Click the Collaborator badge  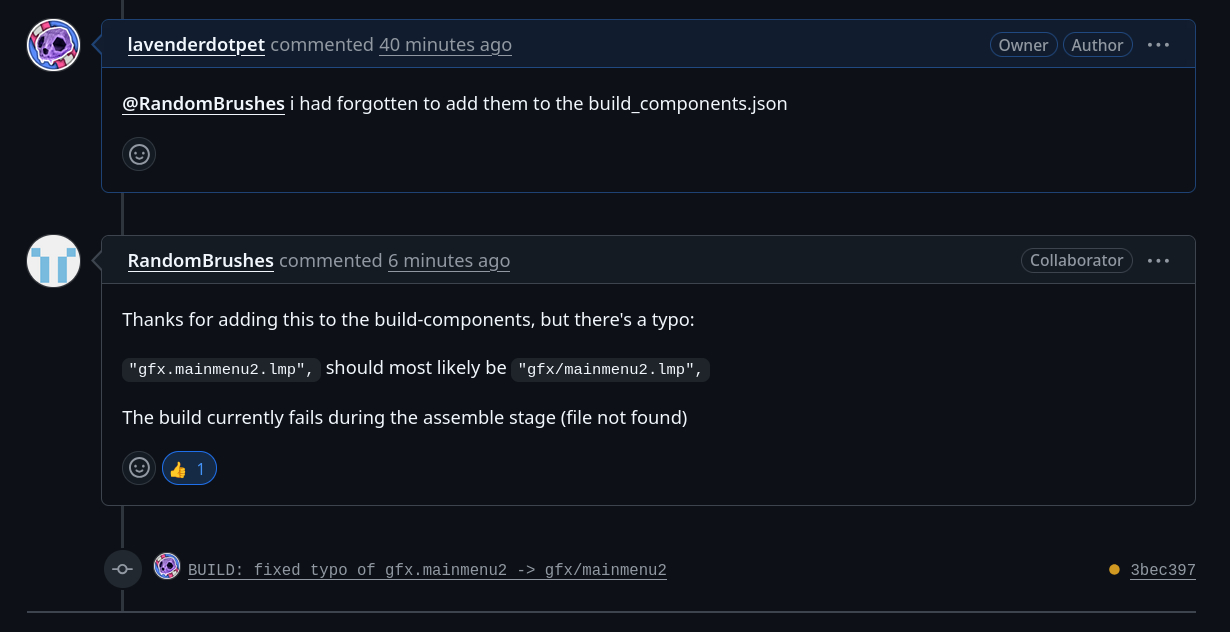click(x=1076, y=261)
